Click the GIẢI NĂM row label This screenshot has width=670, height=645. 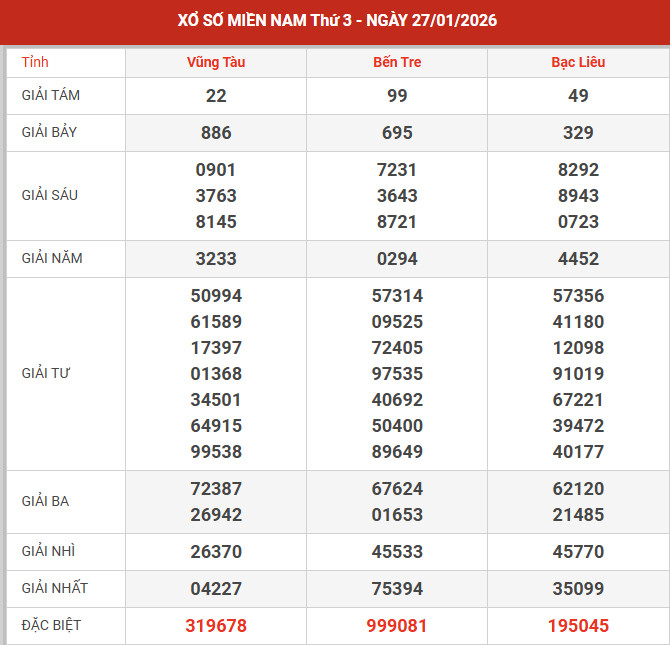tap(52, 258)
